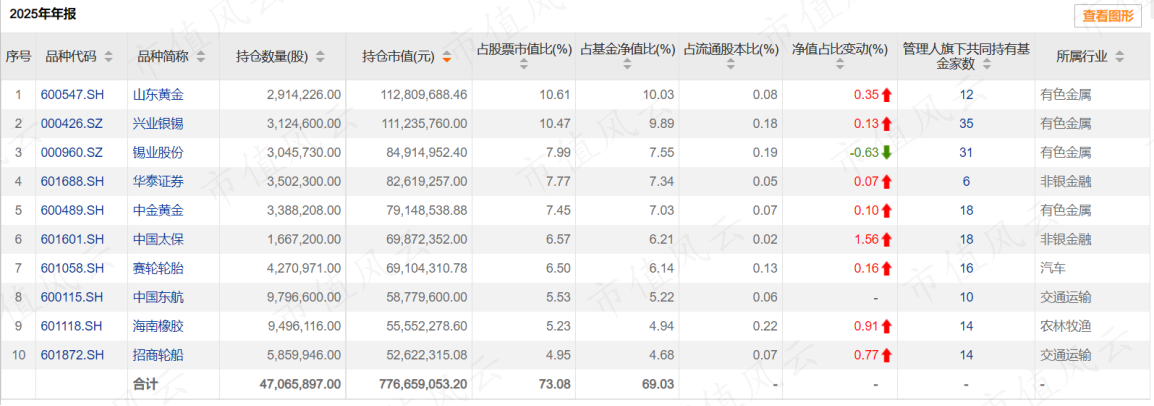Viewport: 1154px width, 406px height.
Task: Select 农林牧渔 industry cell
Action: pyautogui.click(x=1066, y=327)
